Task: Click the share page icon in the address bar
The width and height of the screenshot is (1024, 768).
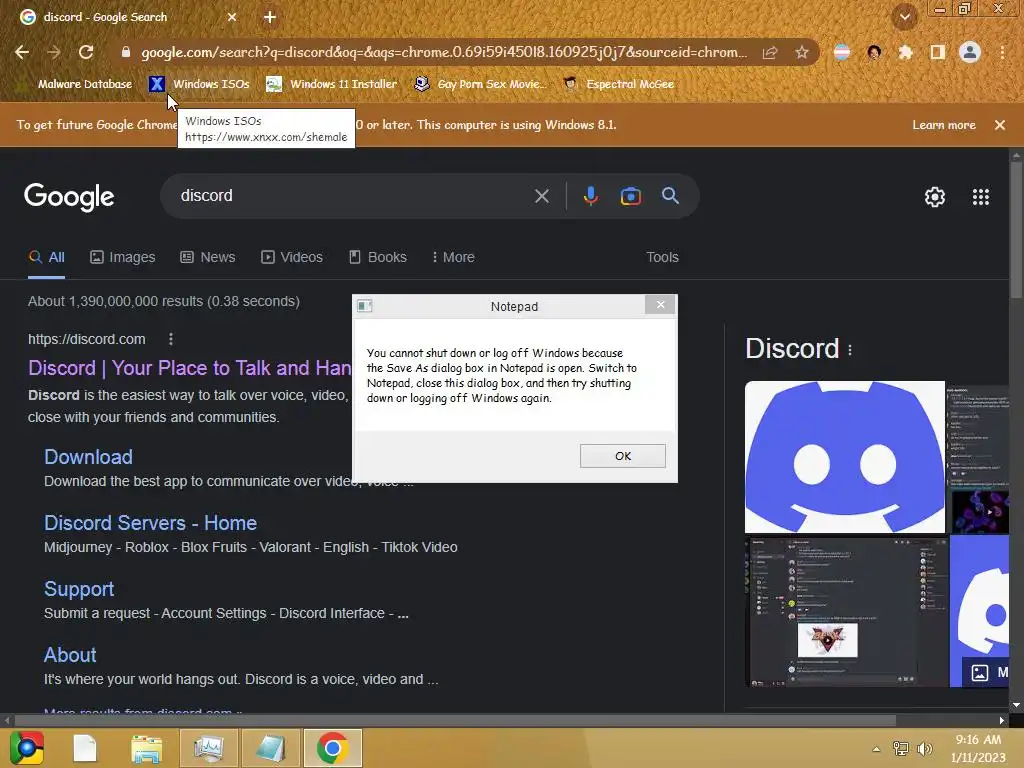Action: click(x=770, y=52)
